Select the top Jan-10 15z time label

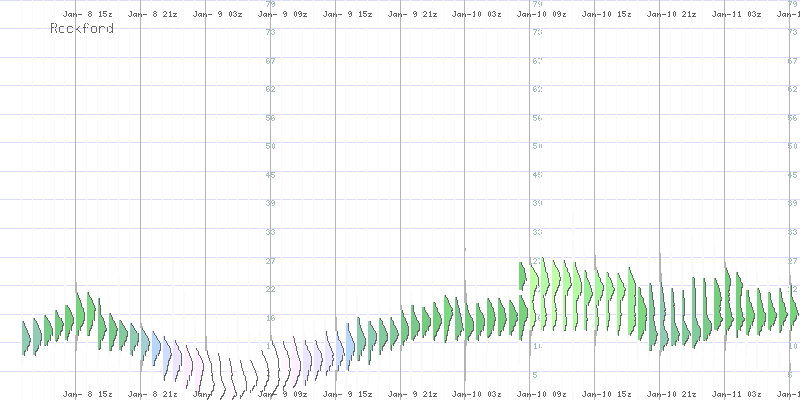coord(607,15)
